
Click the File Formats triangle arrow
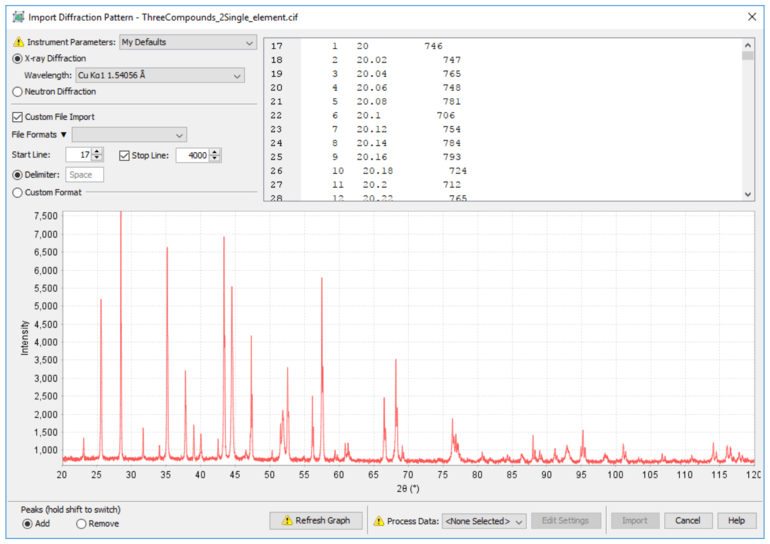point(64,135)
